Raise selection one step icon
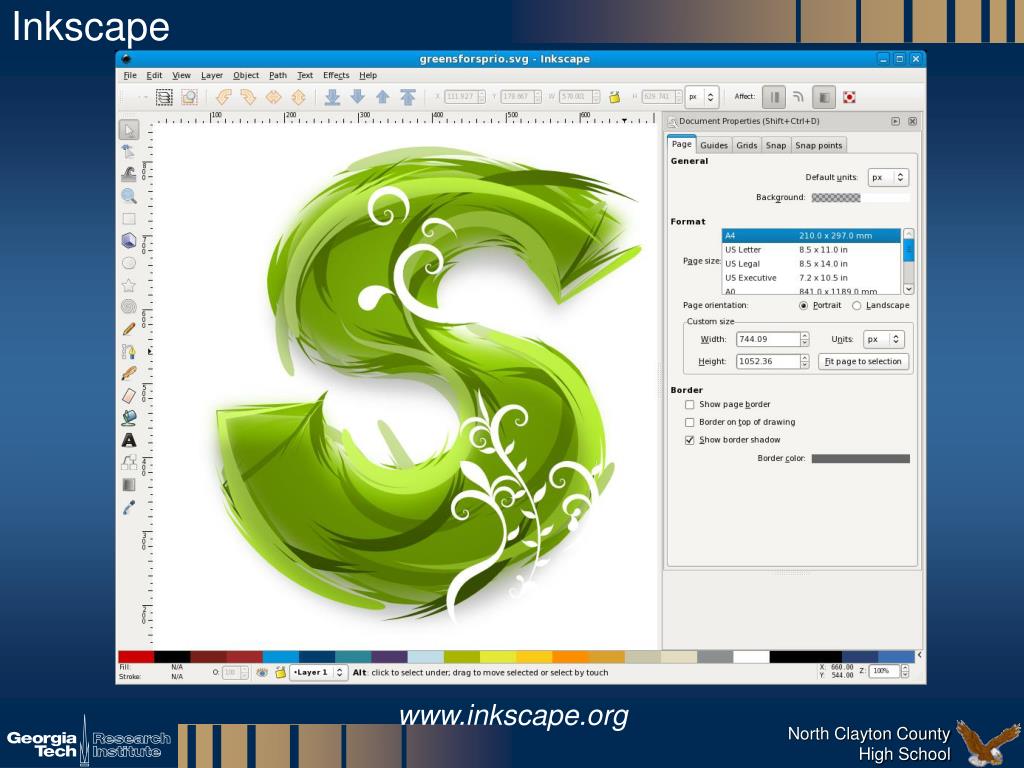1024x768 pixels. [x=383, y=97]
